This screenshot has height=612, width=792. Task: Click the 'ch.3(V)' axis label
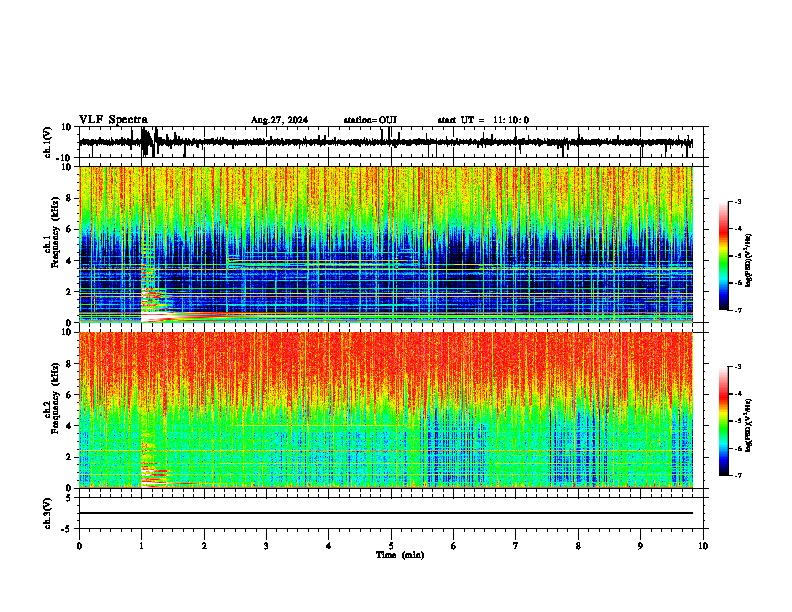pyautogui.click(x=48, y=513)
